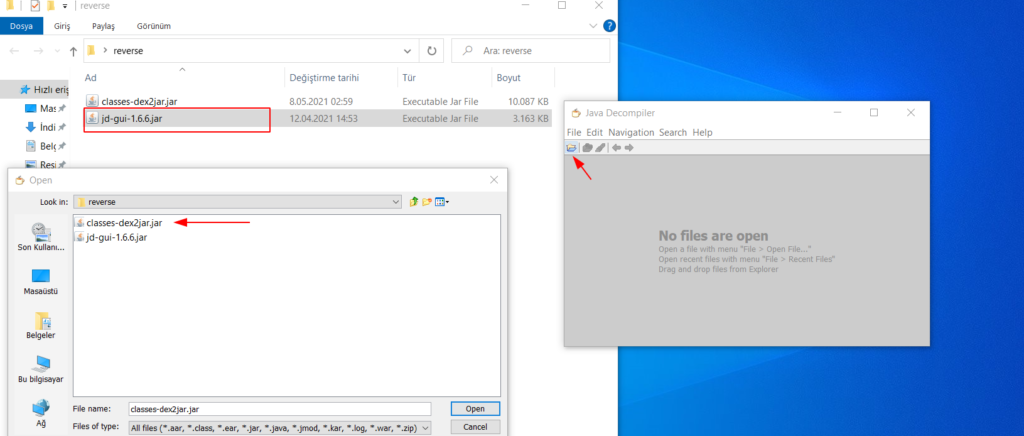Click Up One Level icon in Open dialog

click(413, 202)
